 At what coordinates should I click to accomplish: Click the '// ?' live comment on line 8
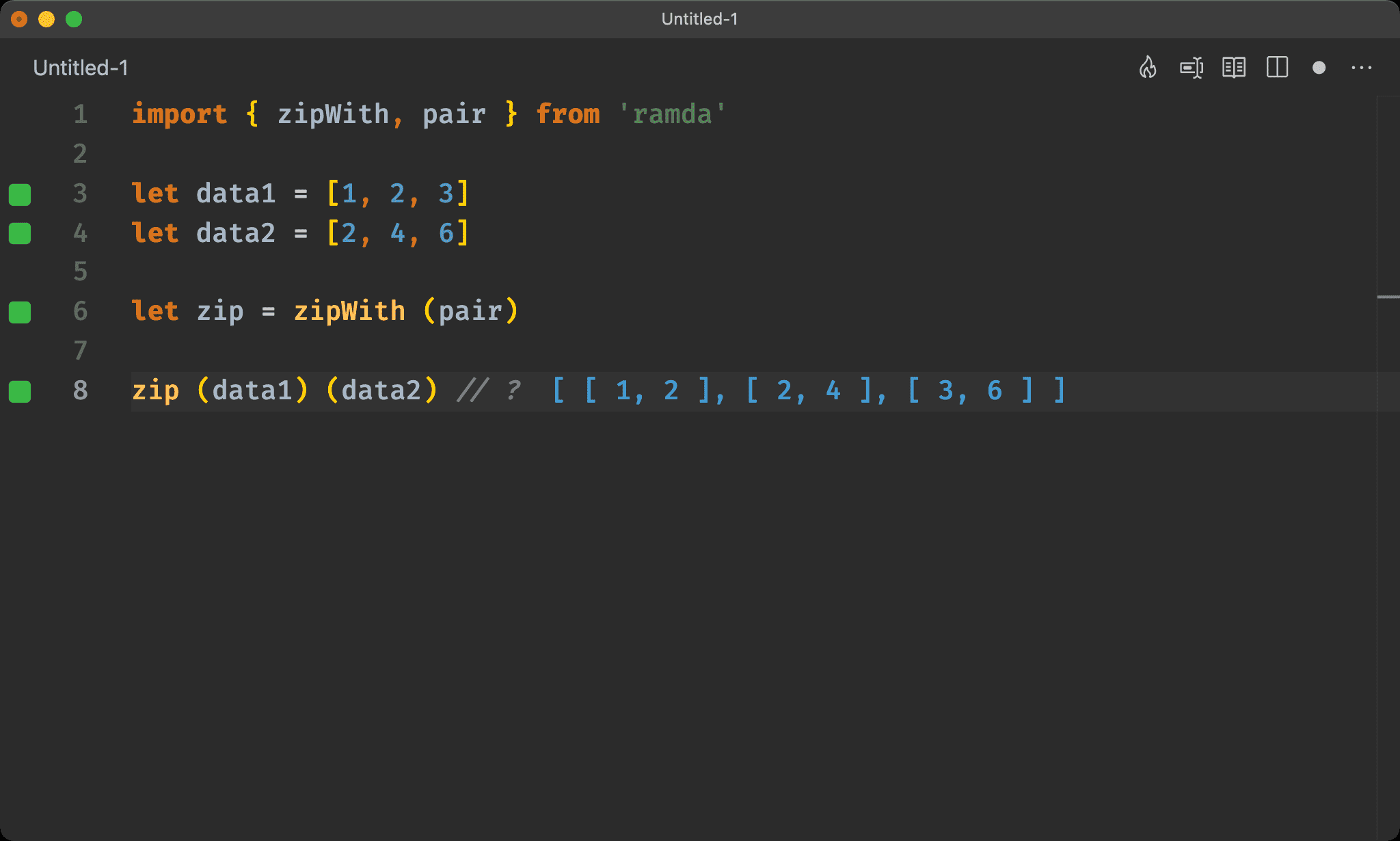click(x=489, y=390)
